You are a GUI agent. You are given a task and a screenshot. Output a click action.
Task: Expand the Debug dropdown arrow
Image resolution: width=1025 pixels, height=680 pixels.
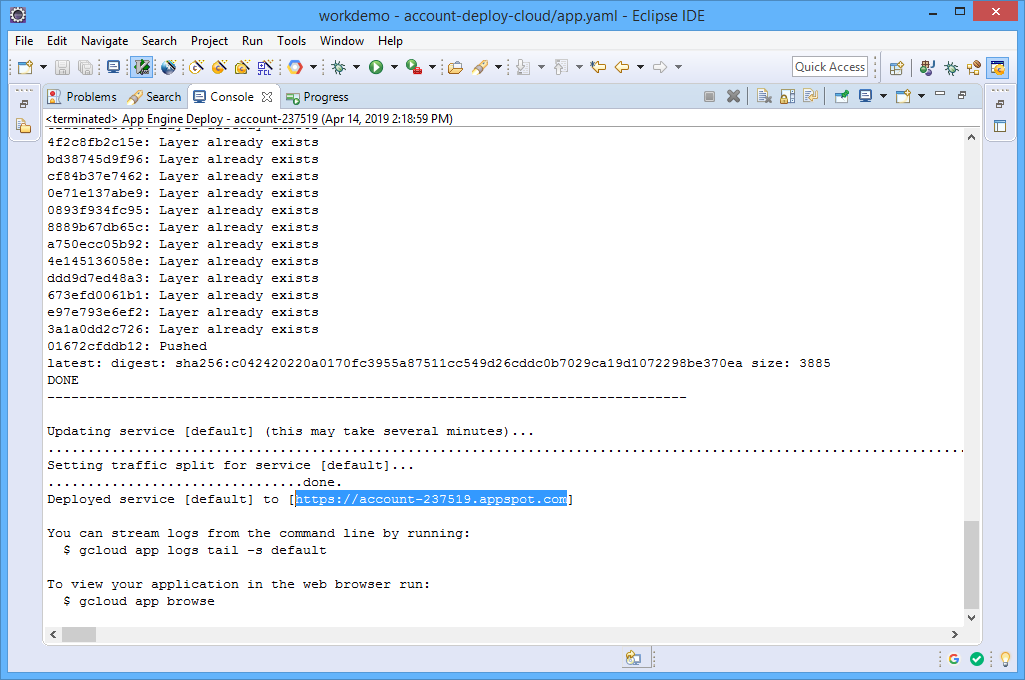coord(356,67)
